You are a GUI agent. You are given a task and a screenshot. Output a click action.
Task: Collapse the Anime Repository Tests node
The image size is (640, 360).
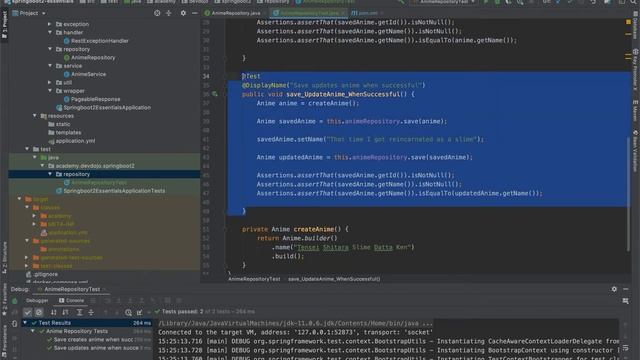33,331
